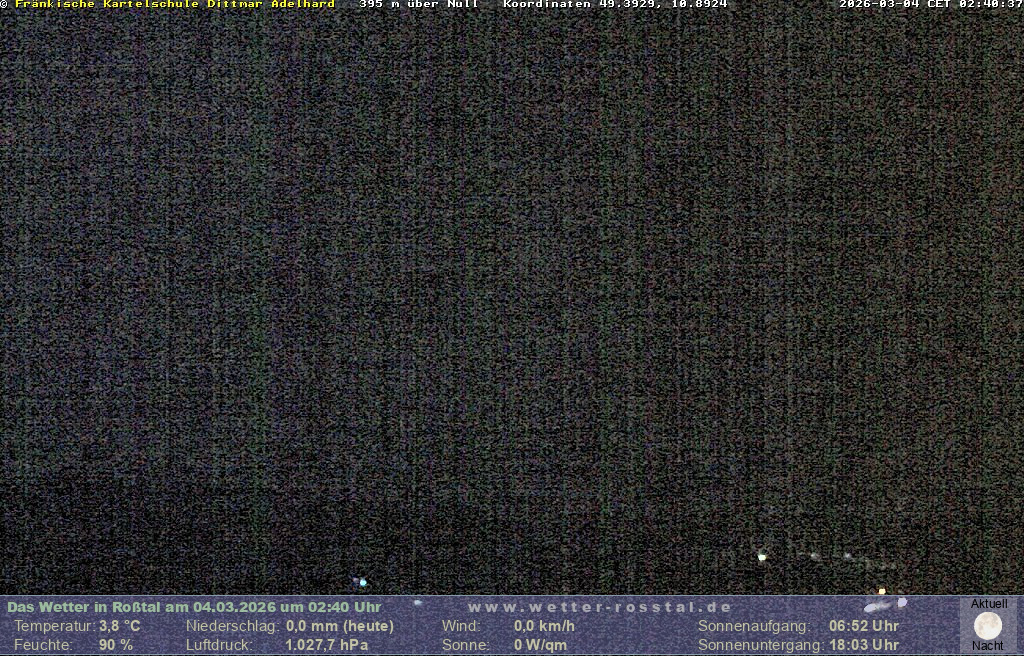Click the moon icon for current conditions

(x=988, y=625)
